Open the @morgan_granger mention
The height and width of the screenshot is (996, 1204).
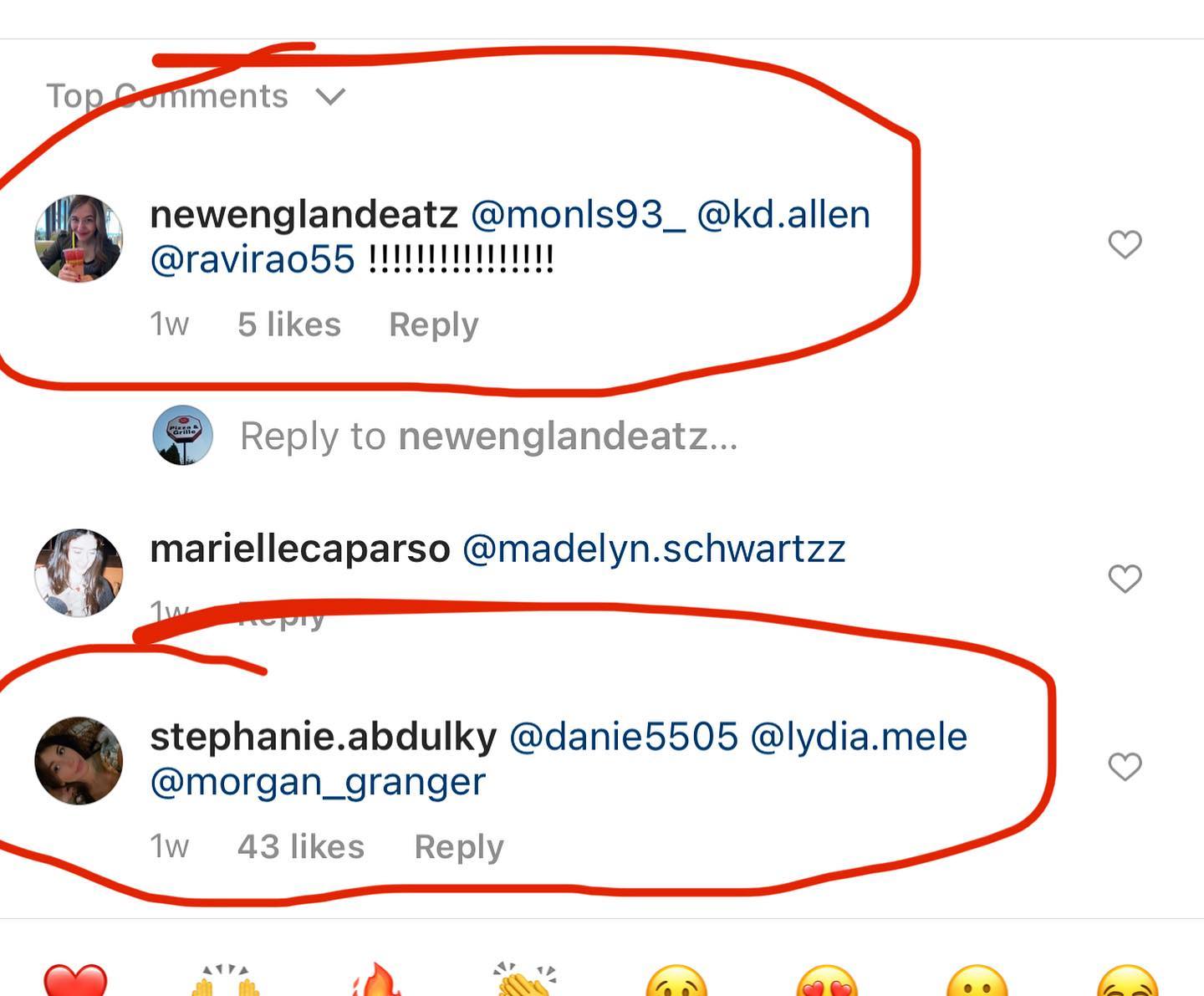318,783
